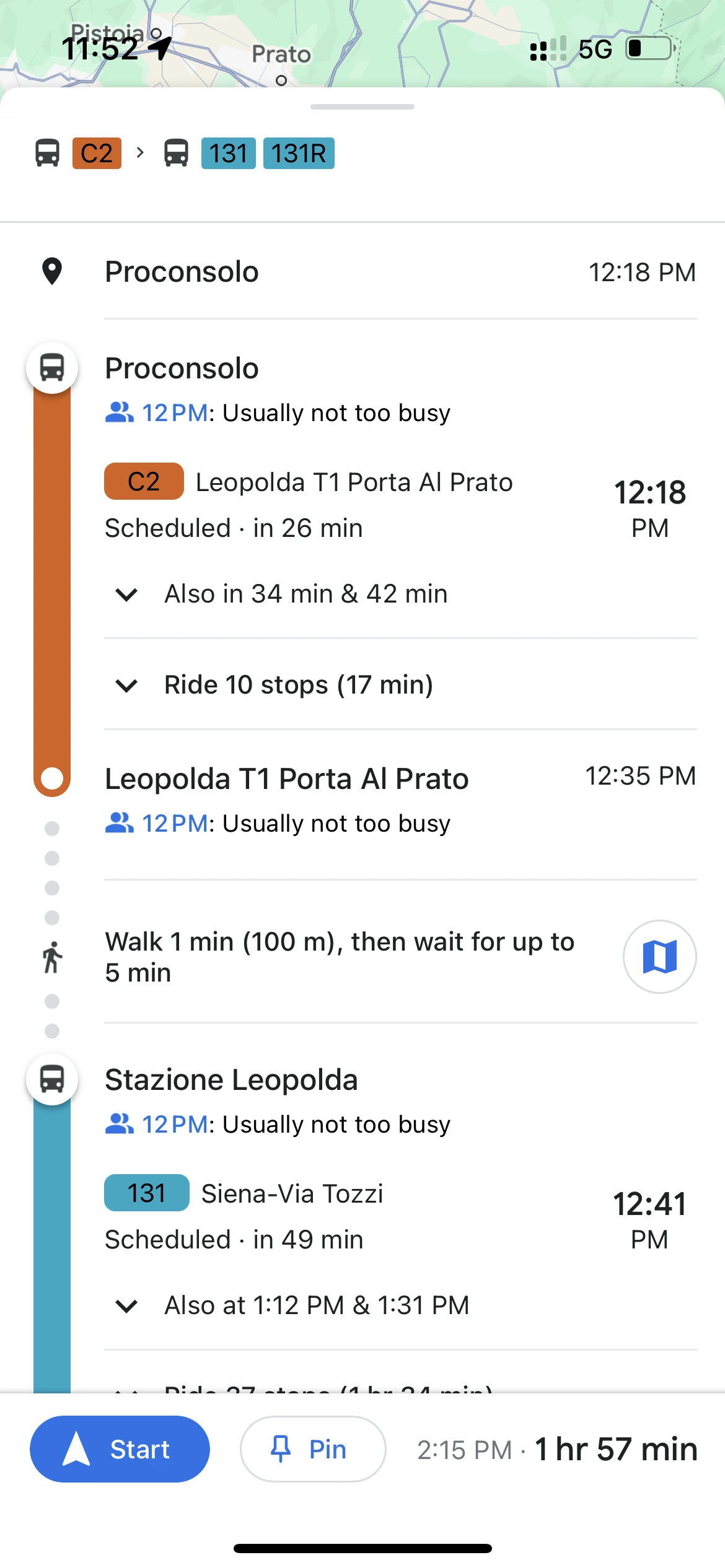
Task: Start navigation with the Start button
Action: point(120,1449)
